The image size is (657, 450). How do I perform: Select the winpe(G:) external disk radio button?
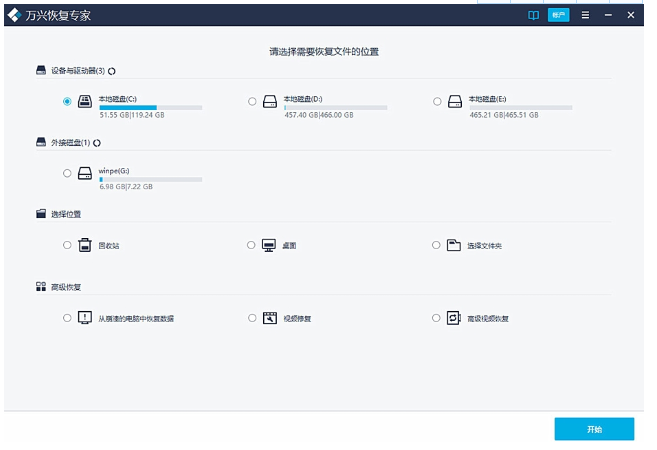[x=67, y=173]
